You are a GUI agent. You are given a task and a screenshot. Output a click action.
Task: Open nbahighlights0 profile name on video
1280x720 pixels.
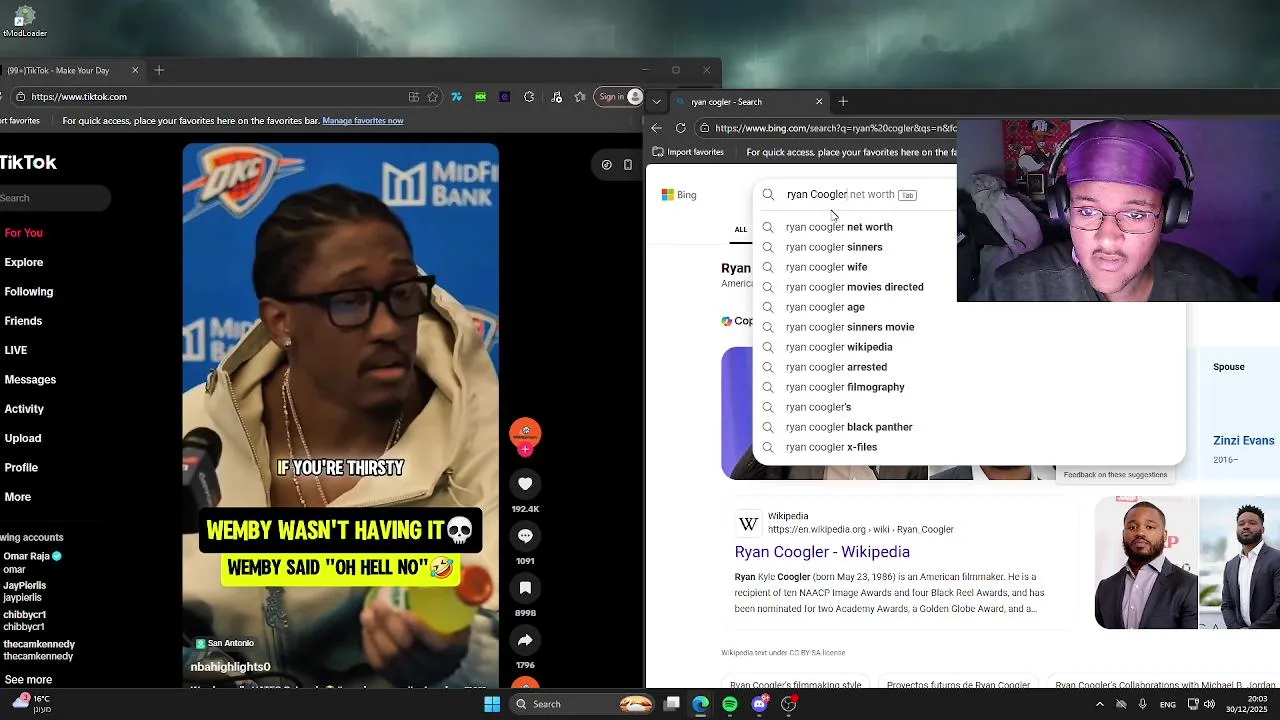(231, 667)
